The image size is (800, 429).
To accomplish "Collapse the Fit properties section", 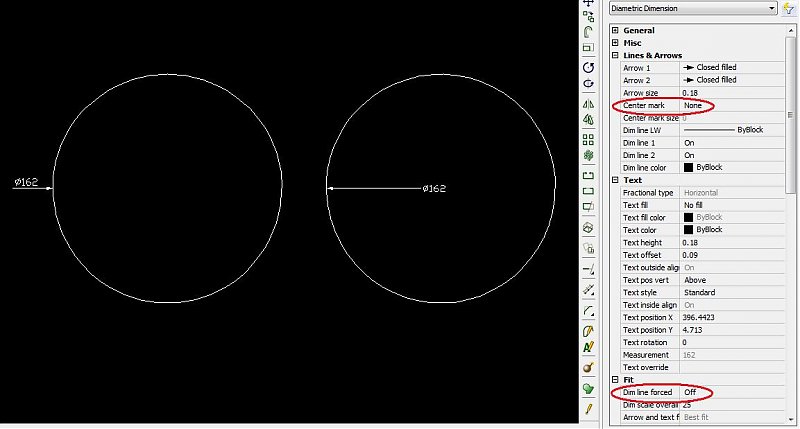I will coord(615,380).
